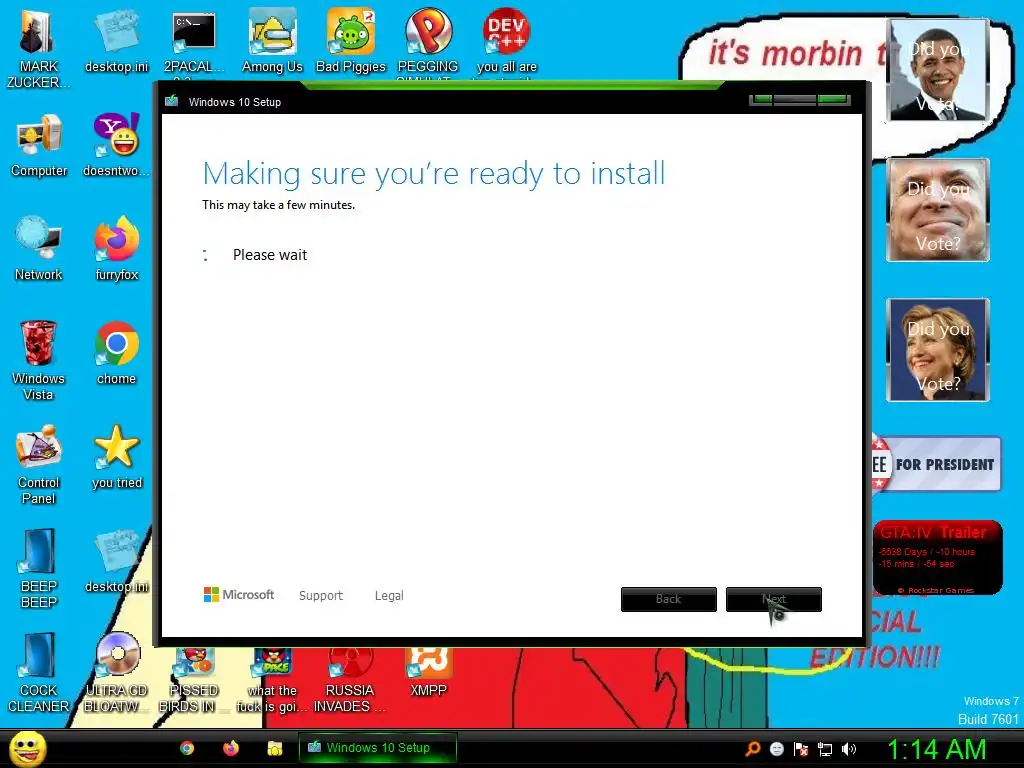Screen dimensions: 1024x768
Task: Open the file explorer taskbar icon
Action: tap(275, 748)
